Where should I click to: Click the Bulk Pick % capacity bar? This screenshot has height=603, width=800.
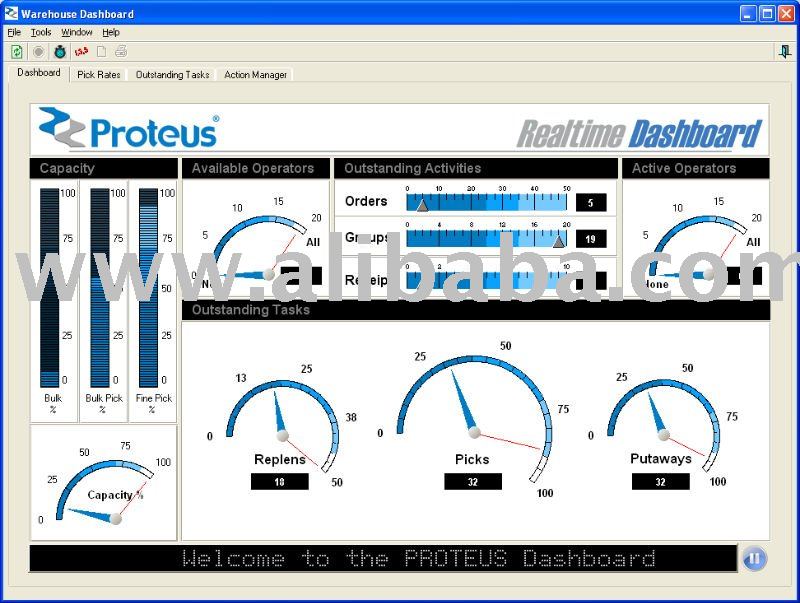point(100,287)
